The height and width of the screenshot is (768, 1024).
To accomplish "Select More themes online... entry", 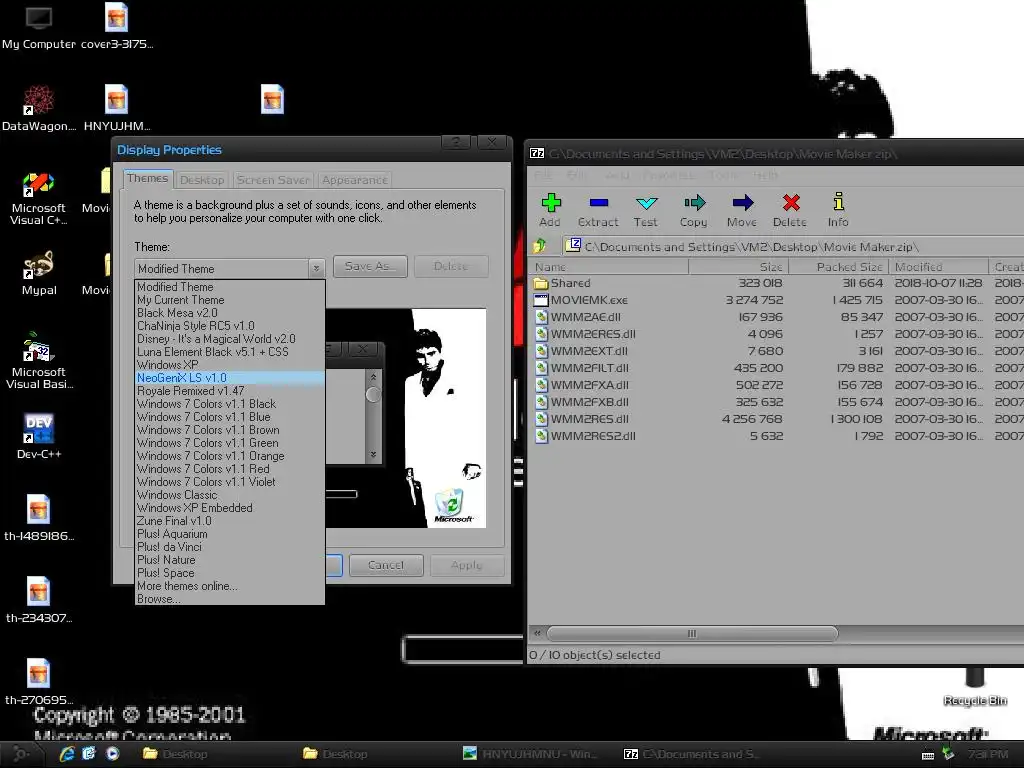I will click(230, 586).
